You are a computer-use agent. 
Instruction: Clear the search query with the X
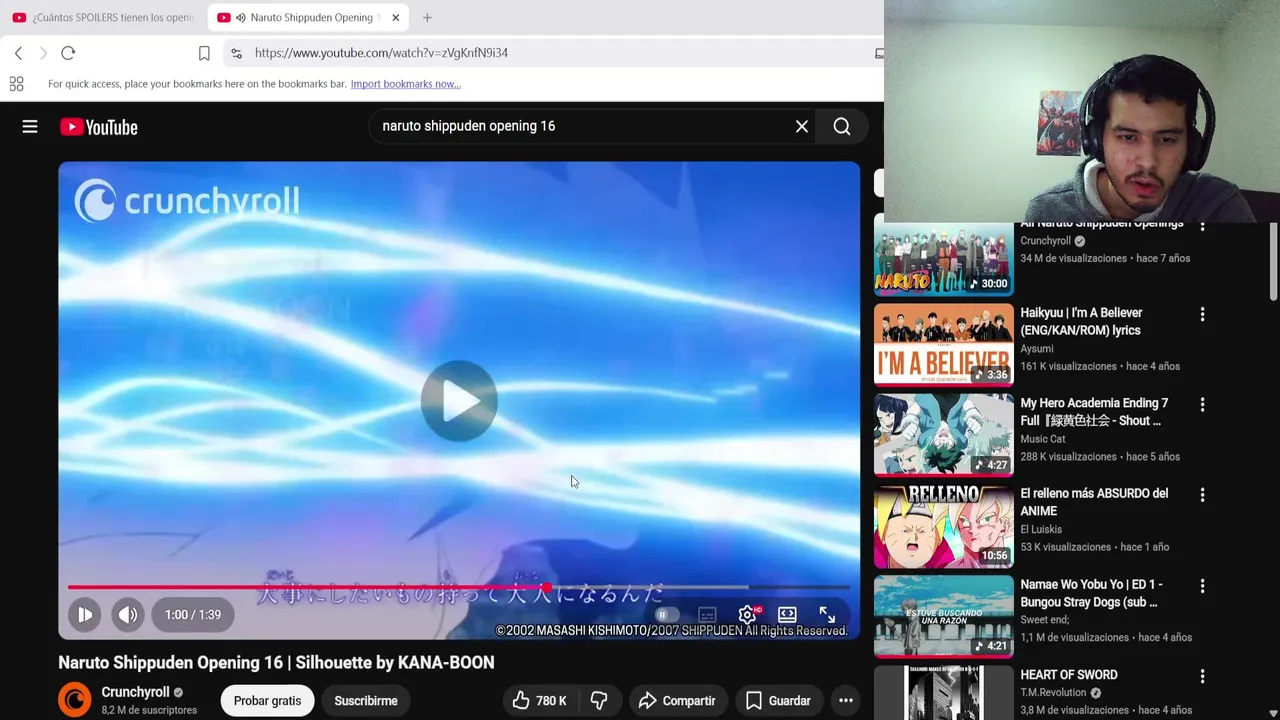click(801, 126)
